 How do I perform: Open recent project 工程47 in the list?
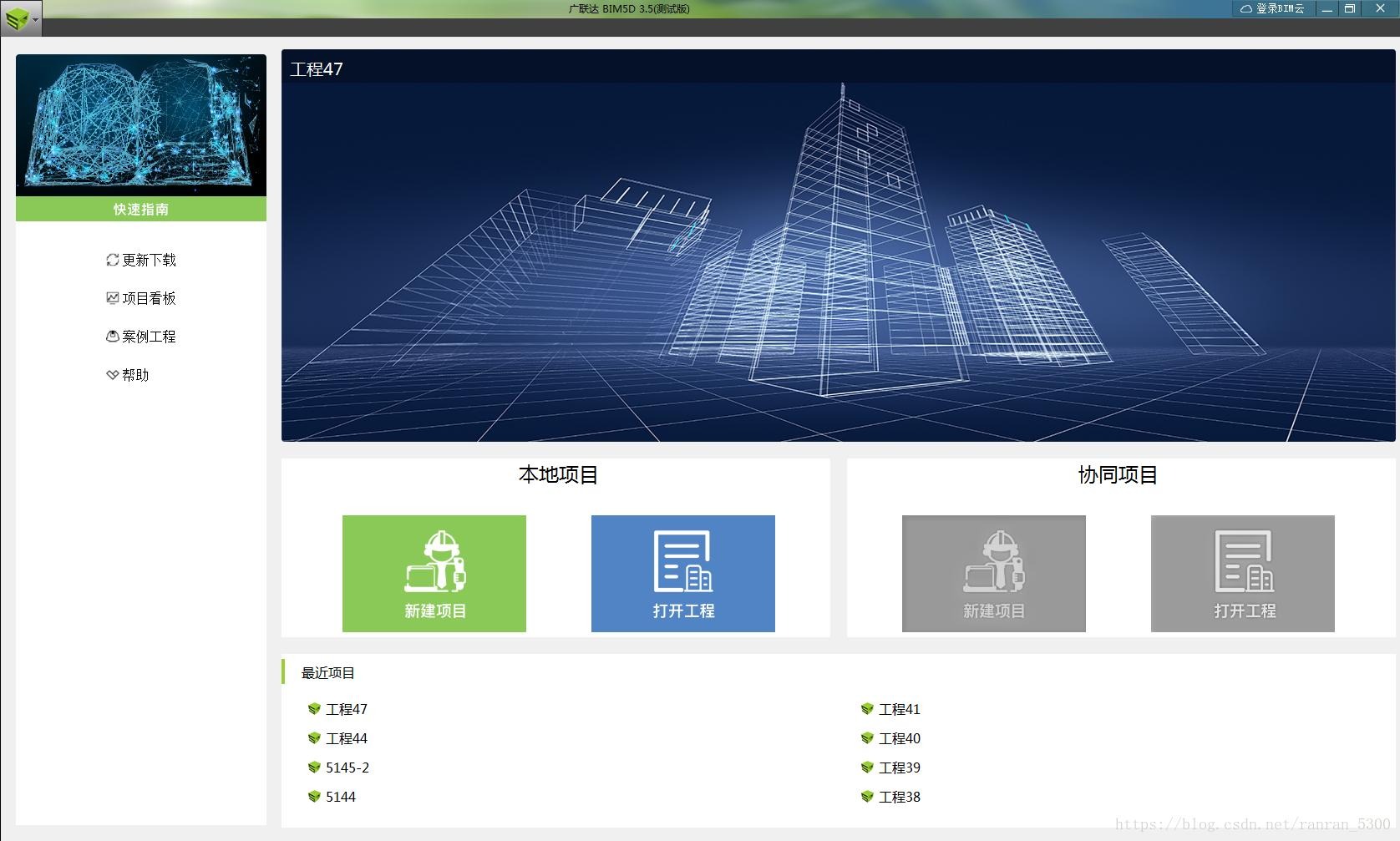coord(347,709)
